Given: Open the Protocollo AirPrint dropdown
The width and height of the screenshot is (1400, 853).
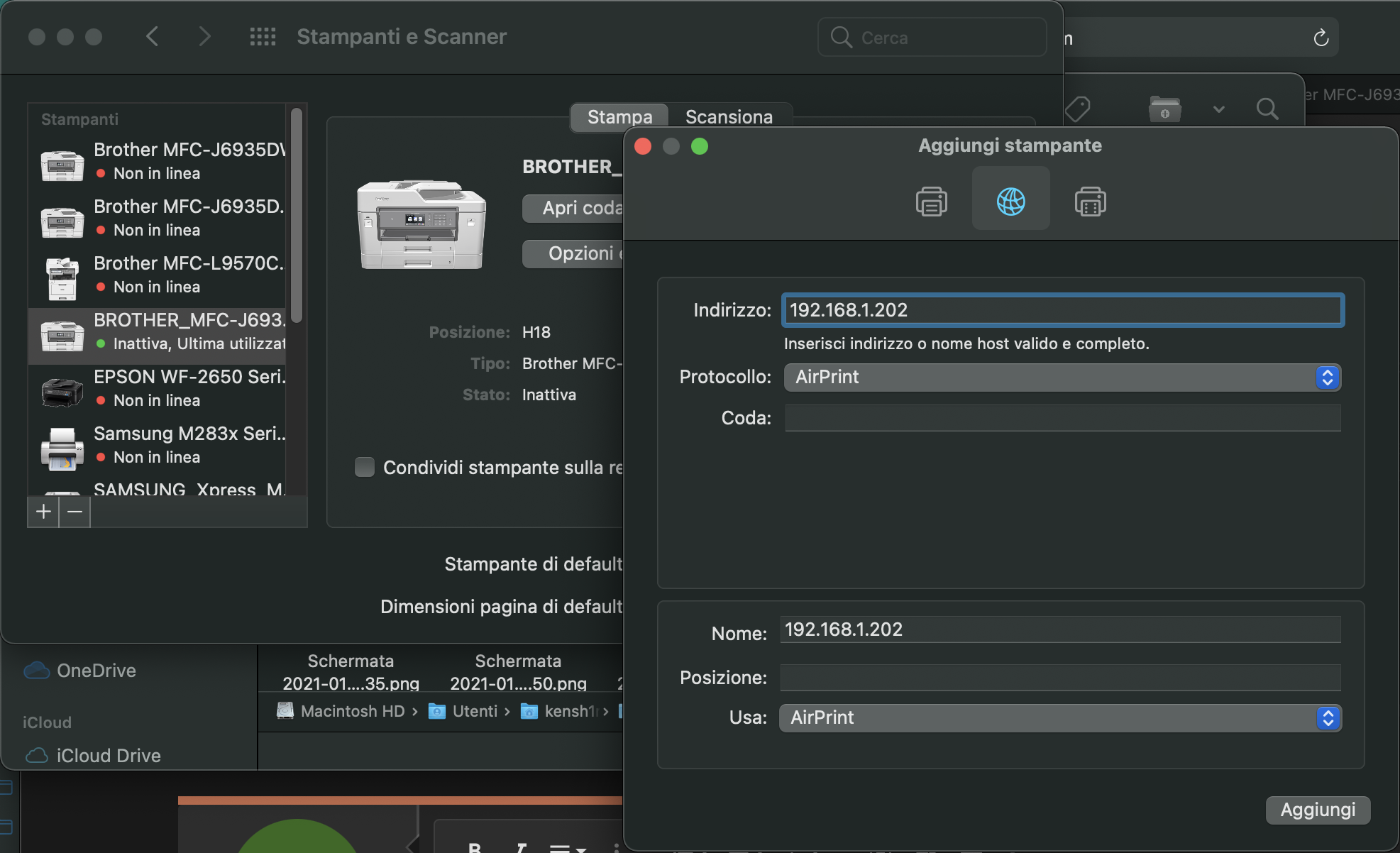Looking at the screenshot, I should tap(1062, 377).
